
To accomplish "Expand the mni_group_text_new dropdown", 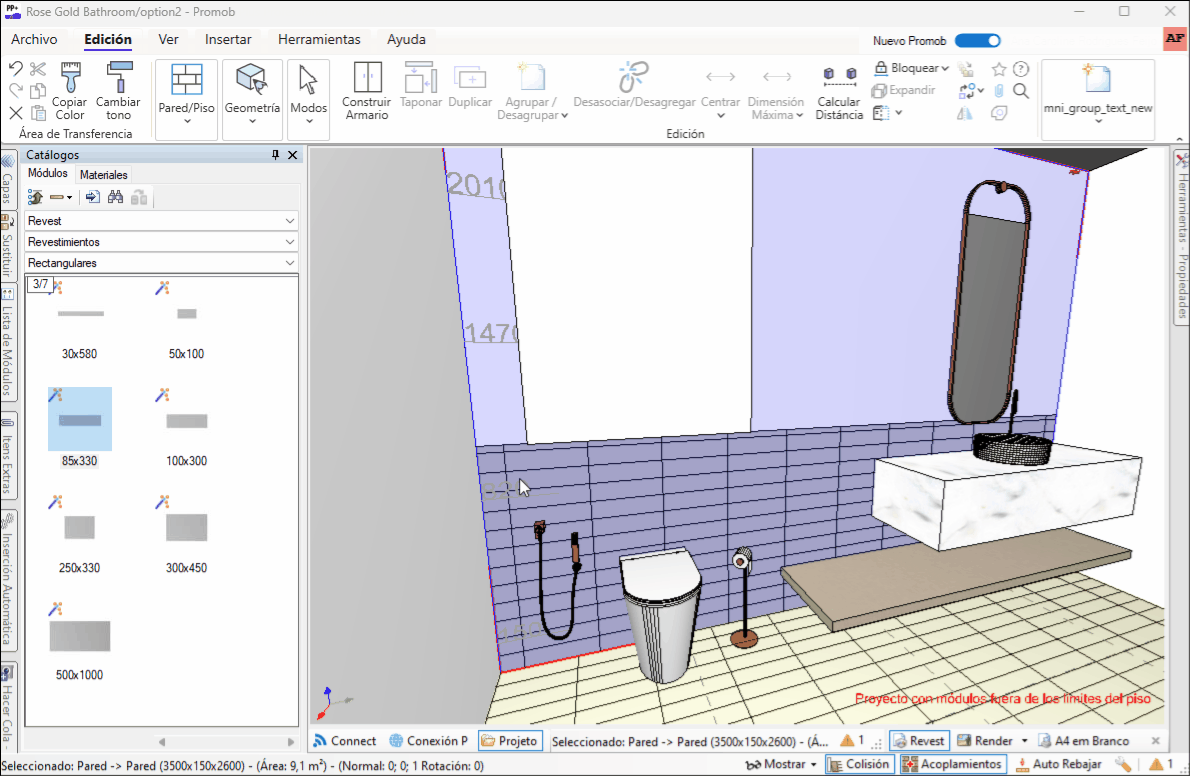I will point(1098,121).
